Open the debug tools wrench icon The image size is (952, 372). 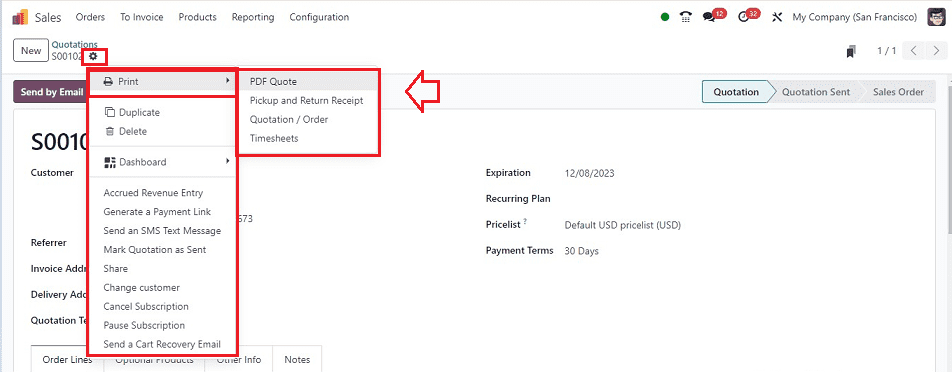click(777, 17)
